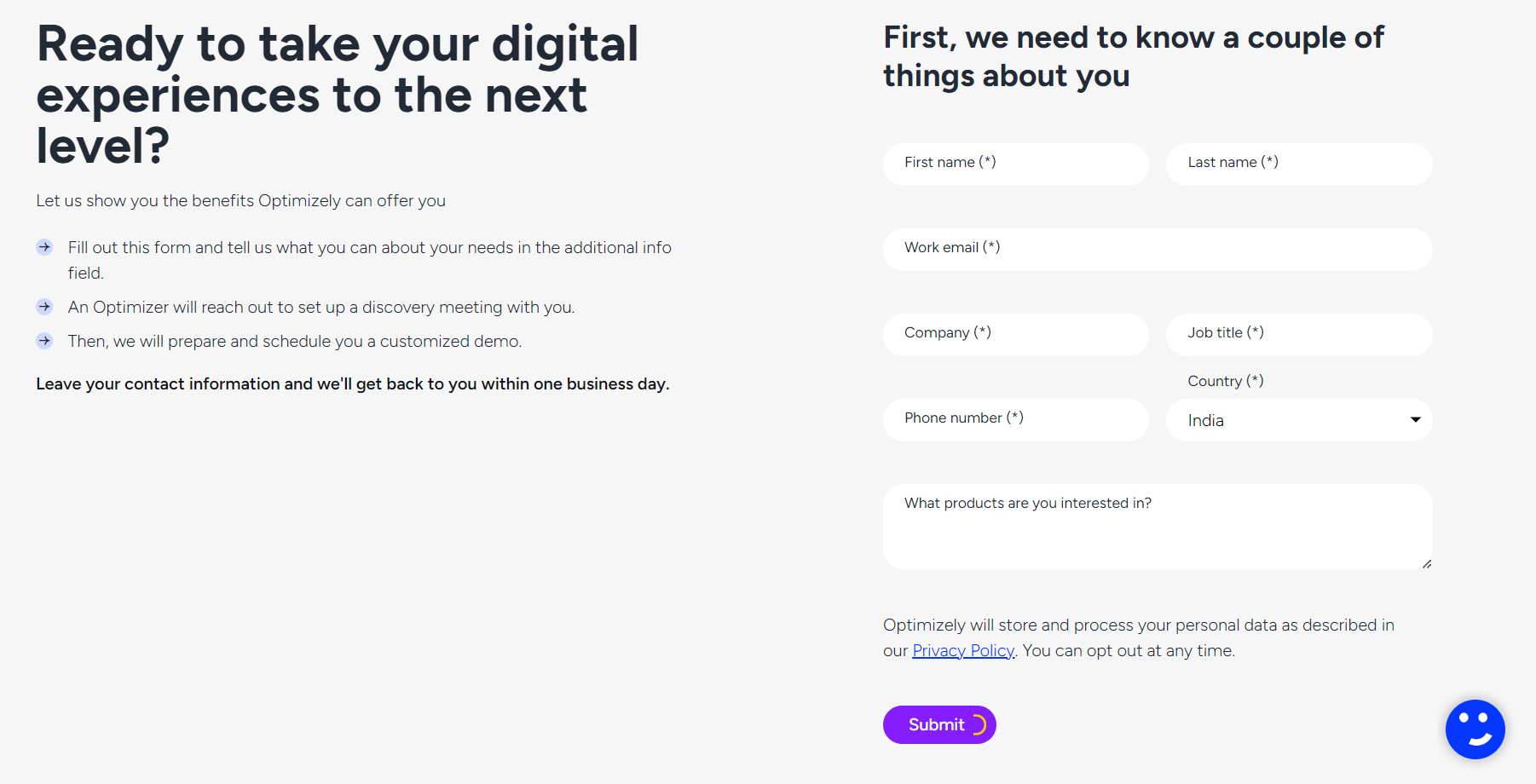Focus the Last name input field
This screenshot has height=784, width=1536.
click(1298, 164)
